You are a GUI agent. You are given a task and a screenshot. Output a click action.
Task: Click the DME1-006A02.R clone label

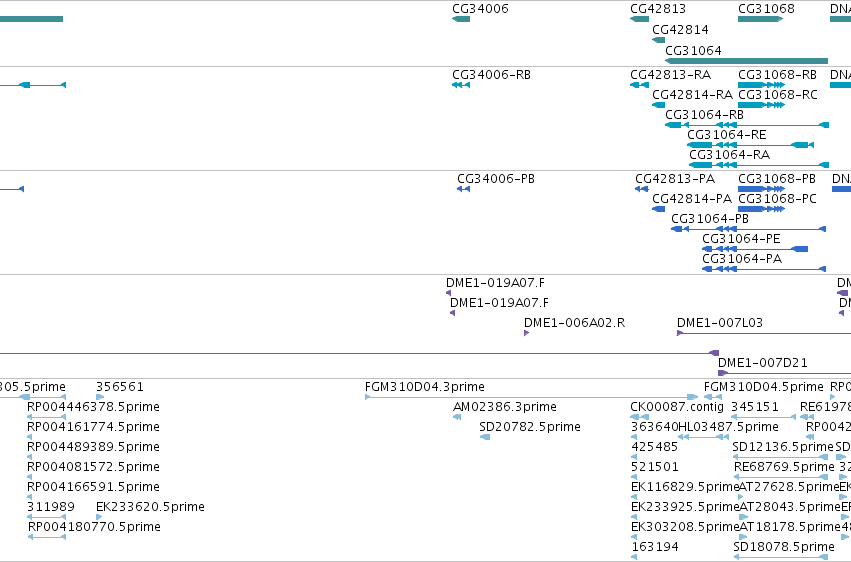click(x=574, y=323)
